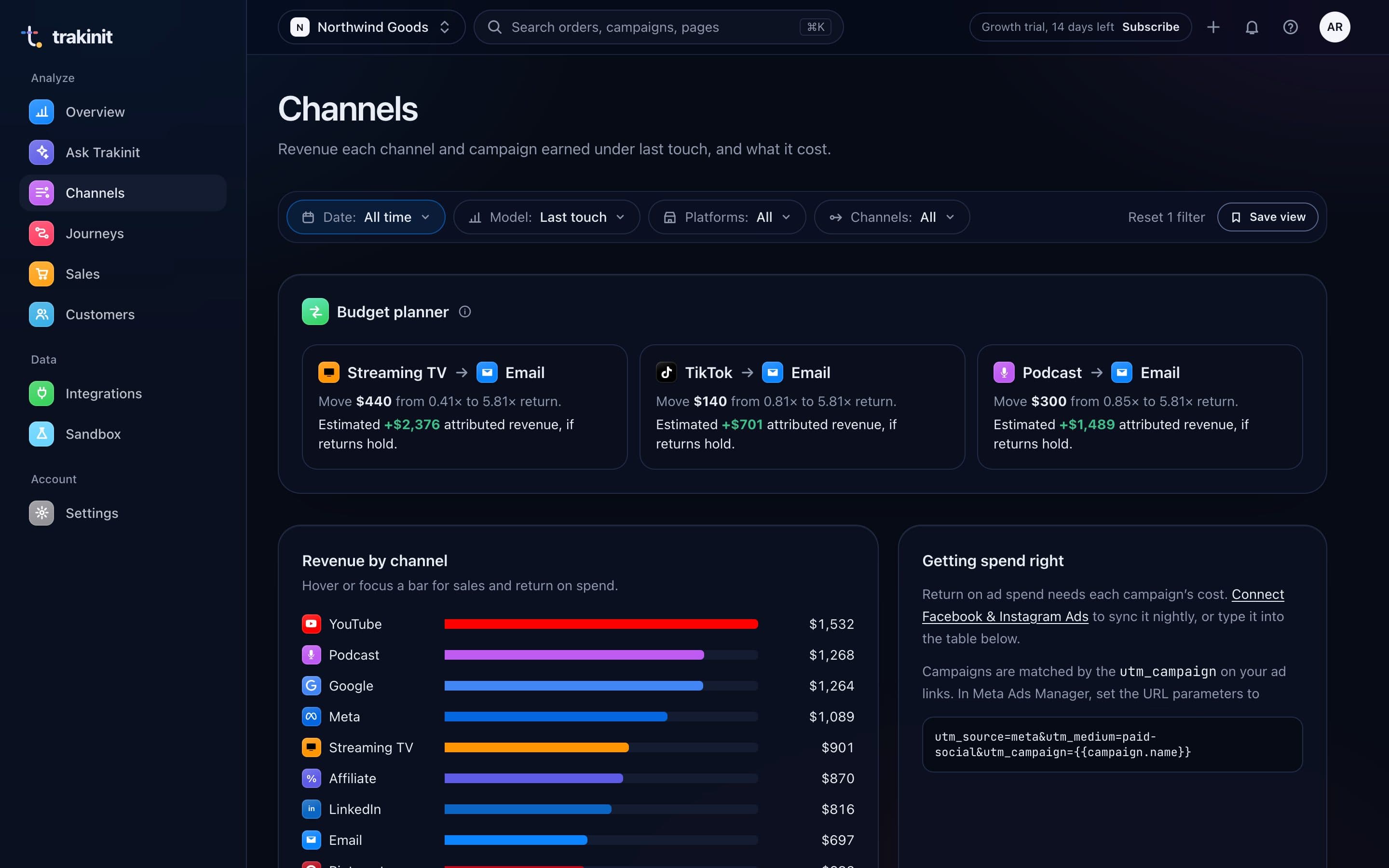Open the Sales section

pos(123,274)
